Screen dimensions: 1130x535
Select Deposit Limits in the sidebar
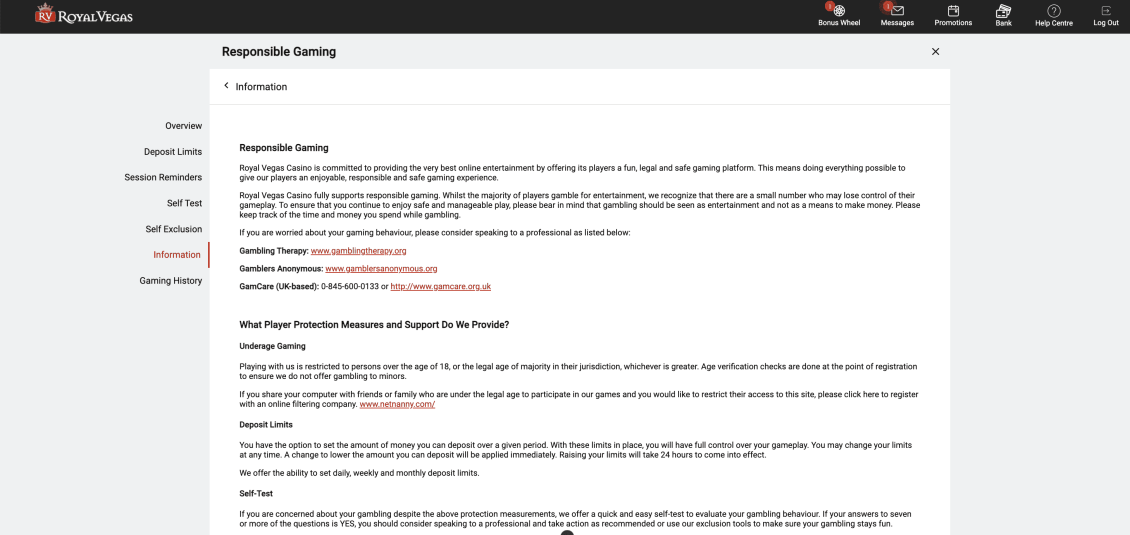173,151
